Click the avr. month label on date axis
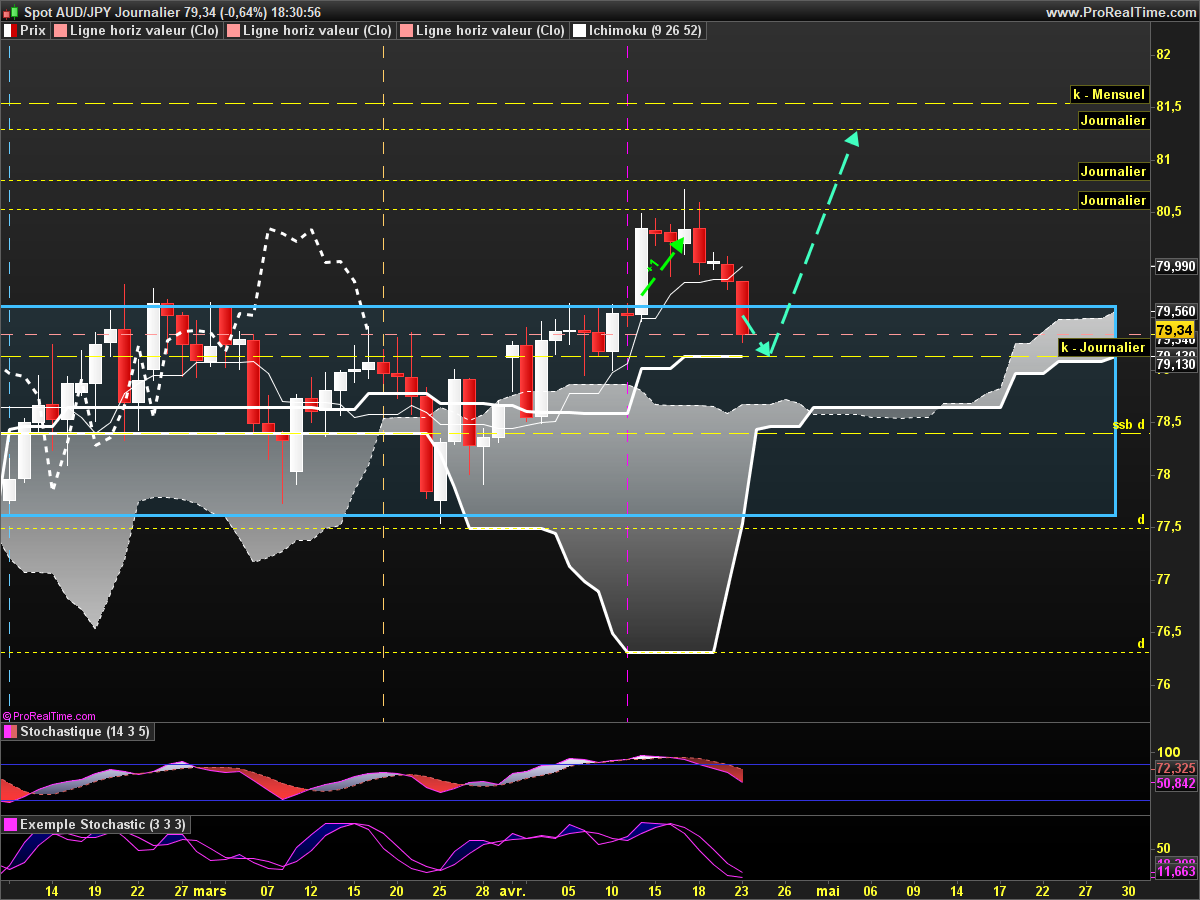 click(513, 890)
